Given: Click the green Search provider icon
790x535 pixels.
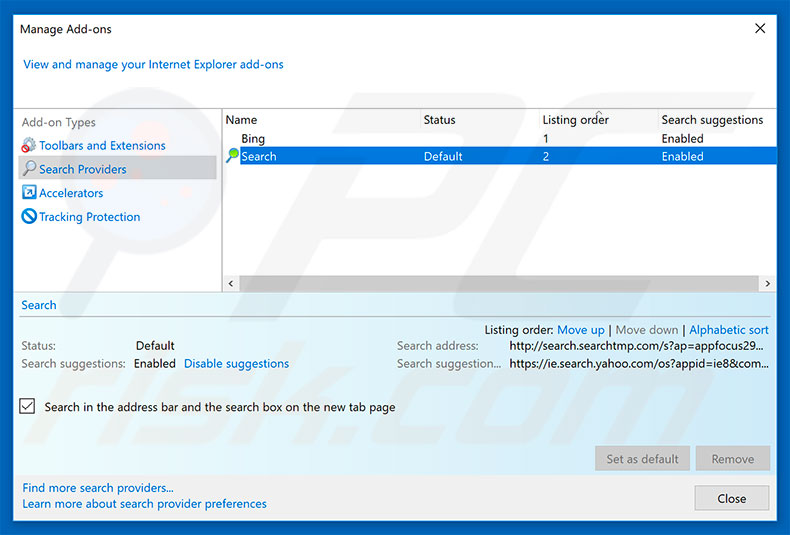Looking at the screenshot, I should coord(233,156).
